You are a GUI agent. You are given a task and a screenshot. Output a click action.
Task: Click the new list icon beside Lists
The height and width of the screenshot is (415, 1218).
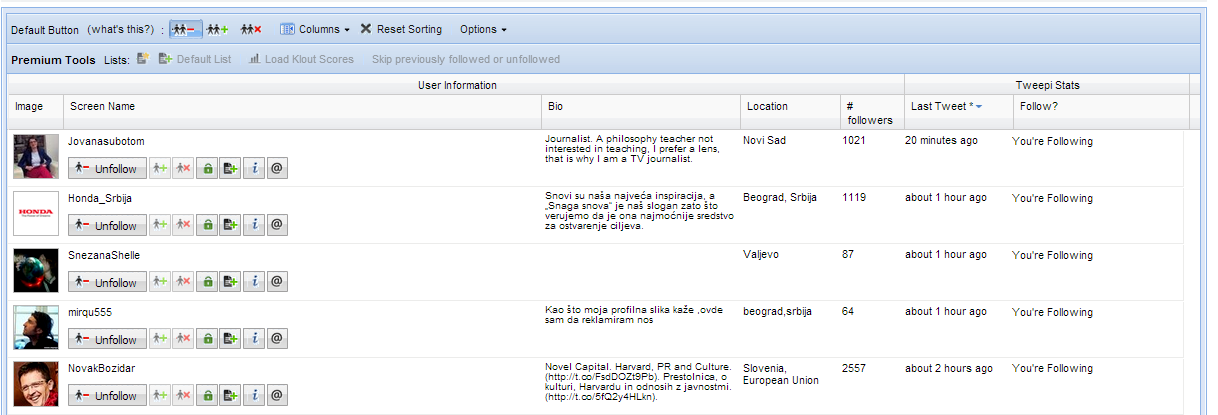click(x=143, y=59)
